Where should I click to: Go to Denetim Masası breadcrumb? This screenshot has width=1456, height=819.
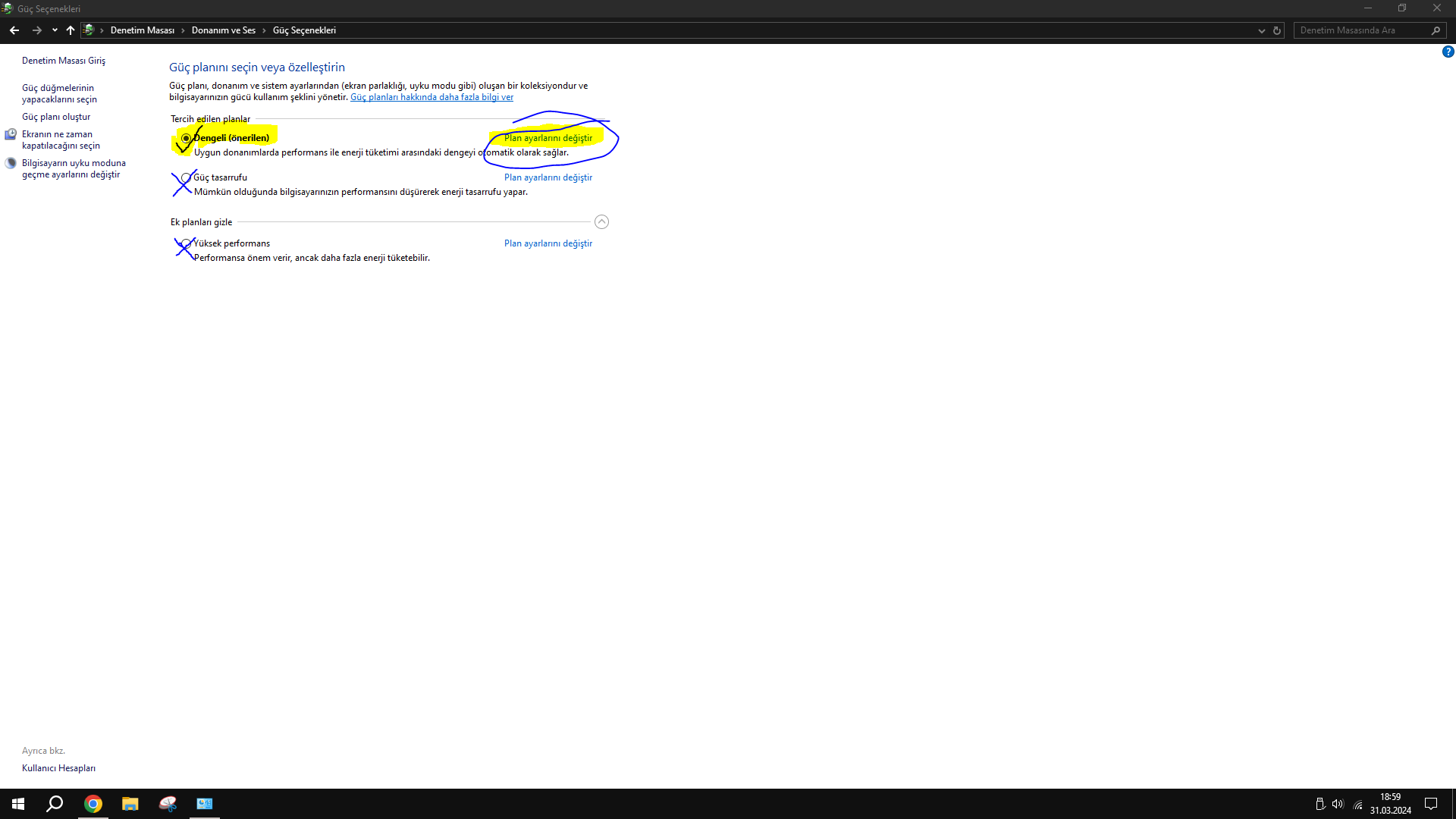click(x=142, y=30)
